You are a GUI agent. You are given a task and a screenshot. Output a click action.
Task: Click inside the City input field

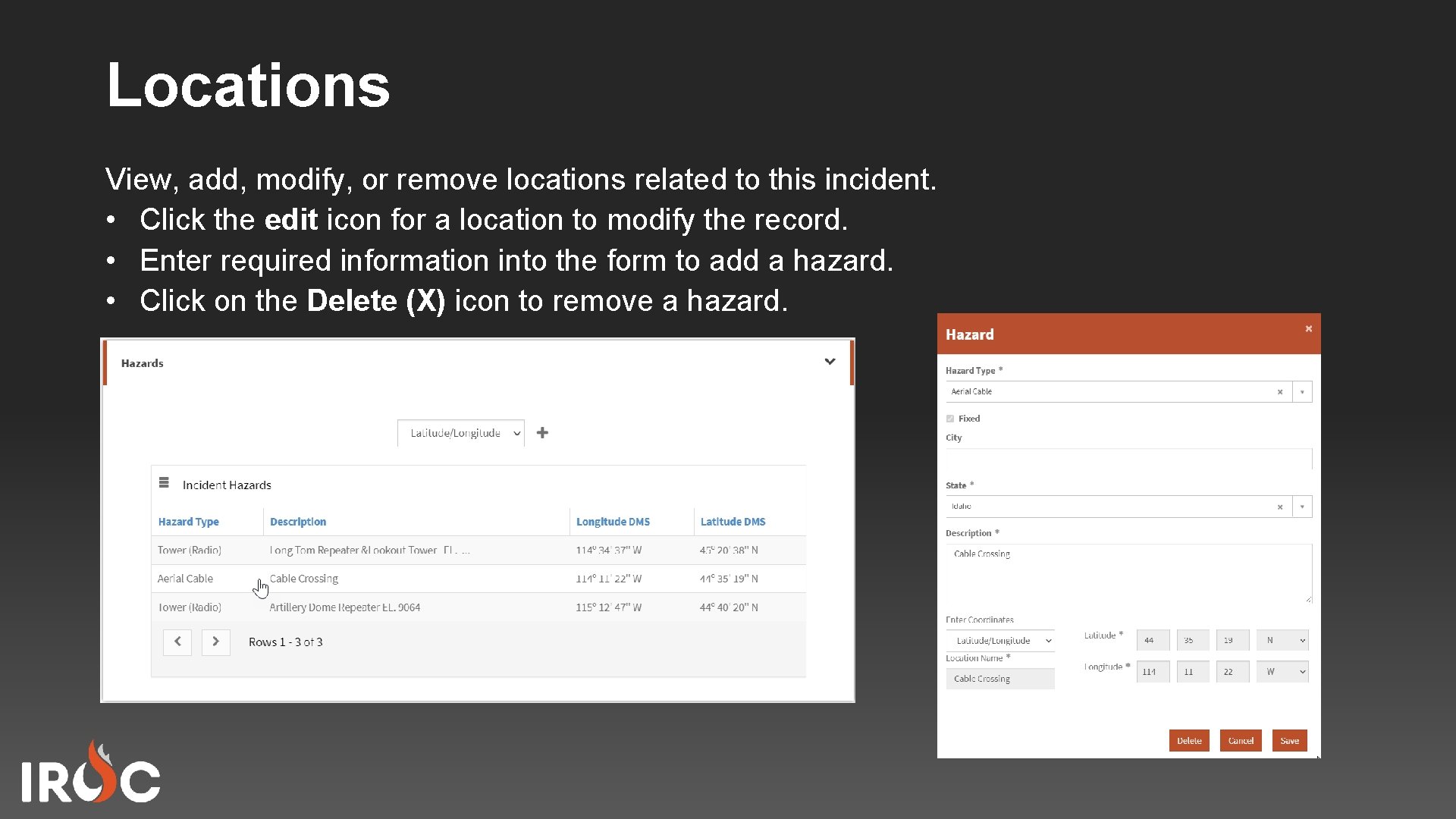click(1126, 459)
